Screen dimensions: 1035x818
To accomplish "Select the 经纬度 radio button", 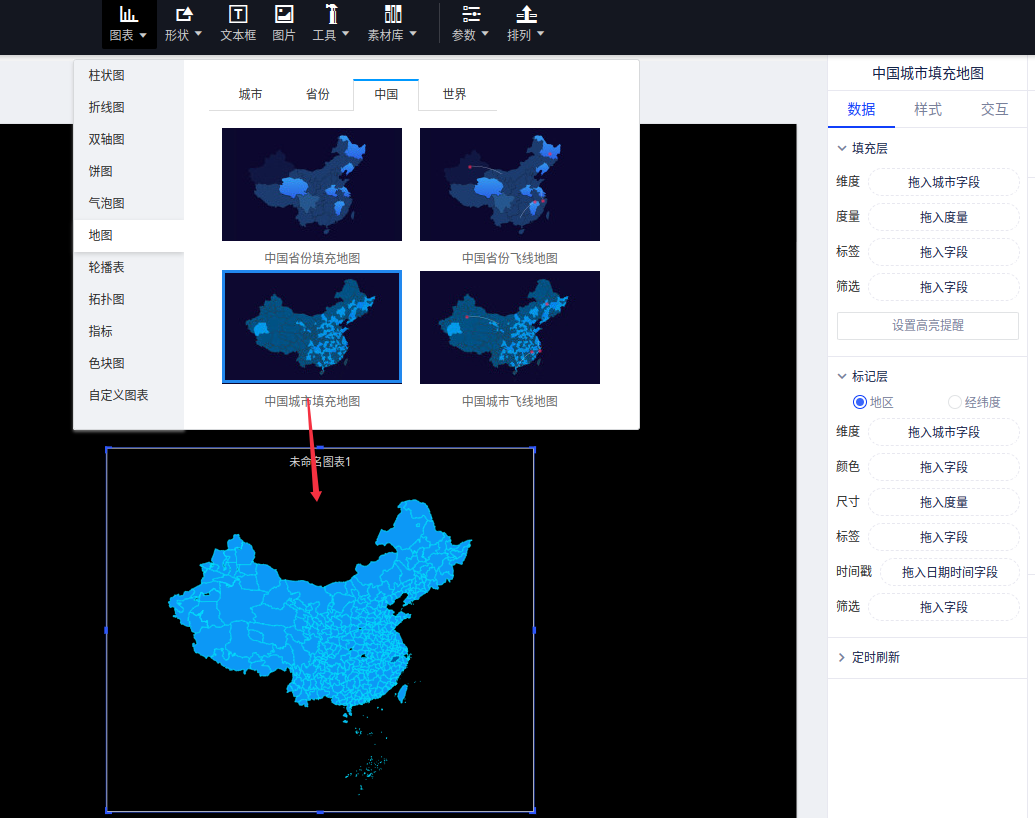I will click(954, 402).
